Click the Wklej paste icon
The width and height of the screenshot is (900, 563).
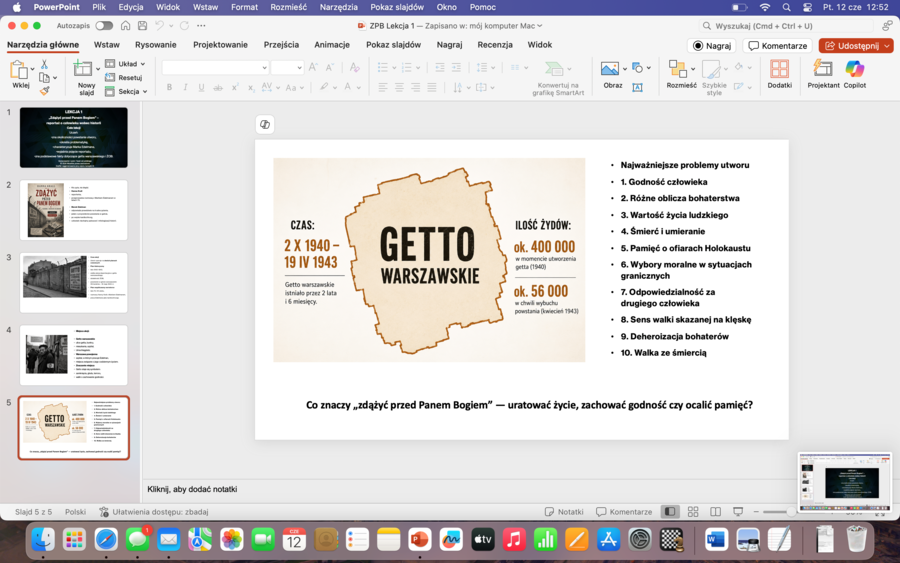(x=18, y=70)
